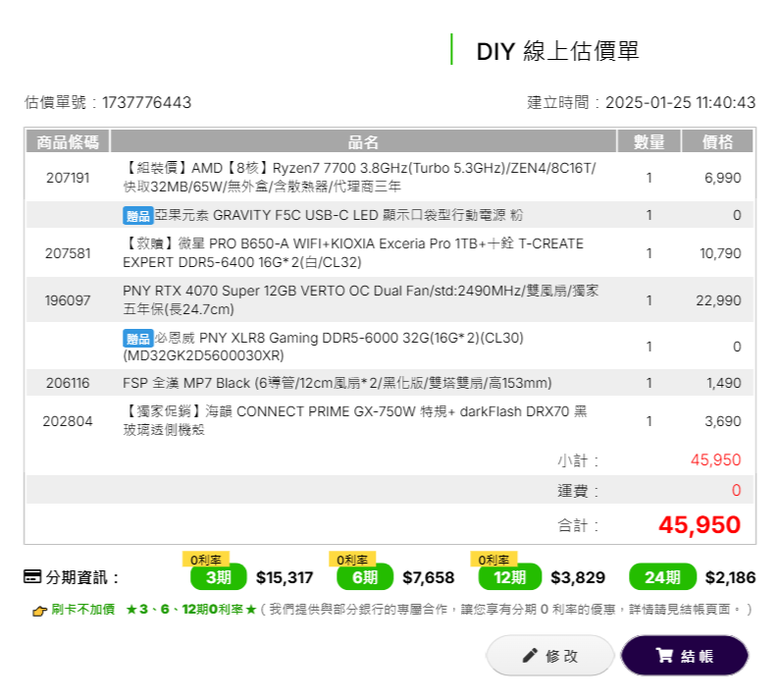Click the 3、6、12期0利率 starred text
The image size is (780, 700).
[x=191, y=609]
